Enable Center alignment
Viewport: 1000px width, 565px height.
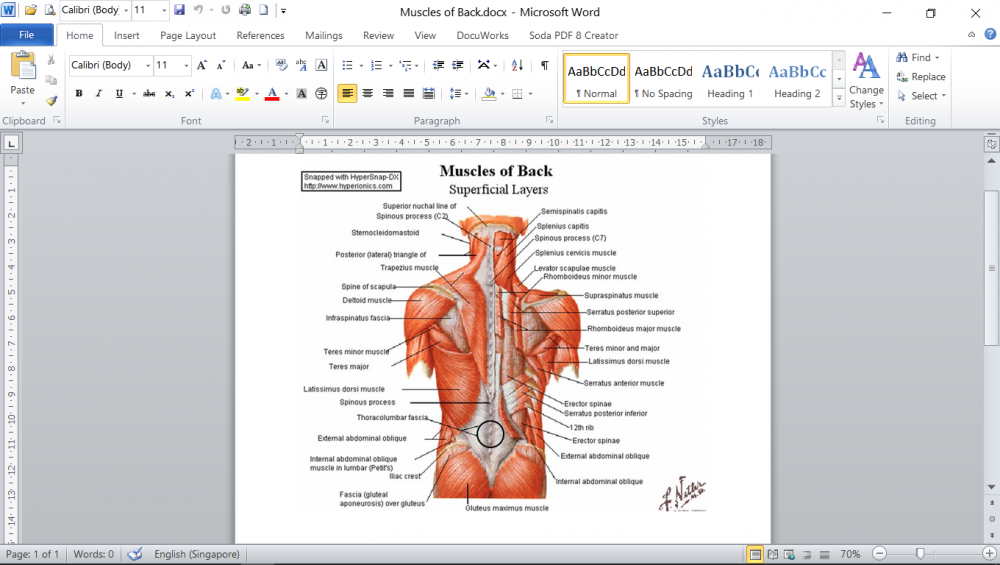(367, 94)
